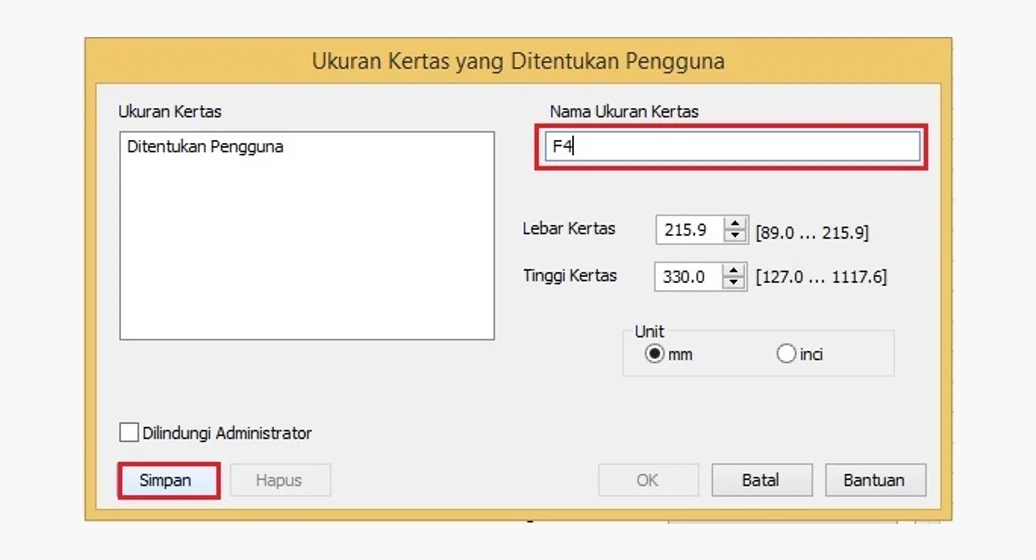Select the inci unit radio button
The height and width of the screenshot is (560, 1036).
click(786, 354)
